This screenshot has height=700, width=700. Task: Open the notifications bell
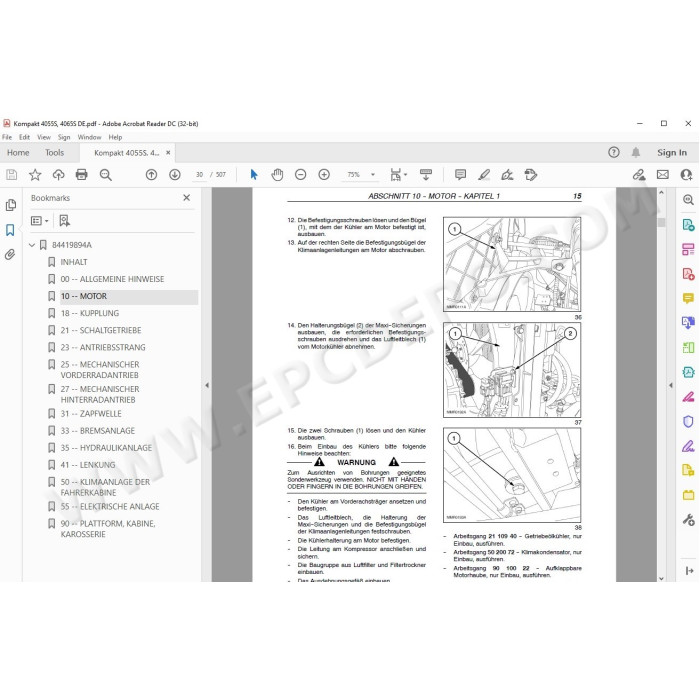tap(636, 152)
